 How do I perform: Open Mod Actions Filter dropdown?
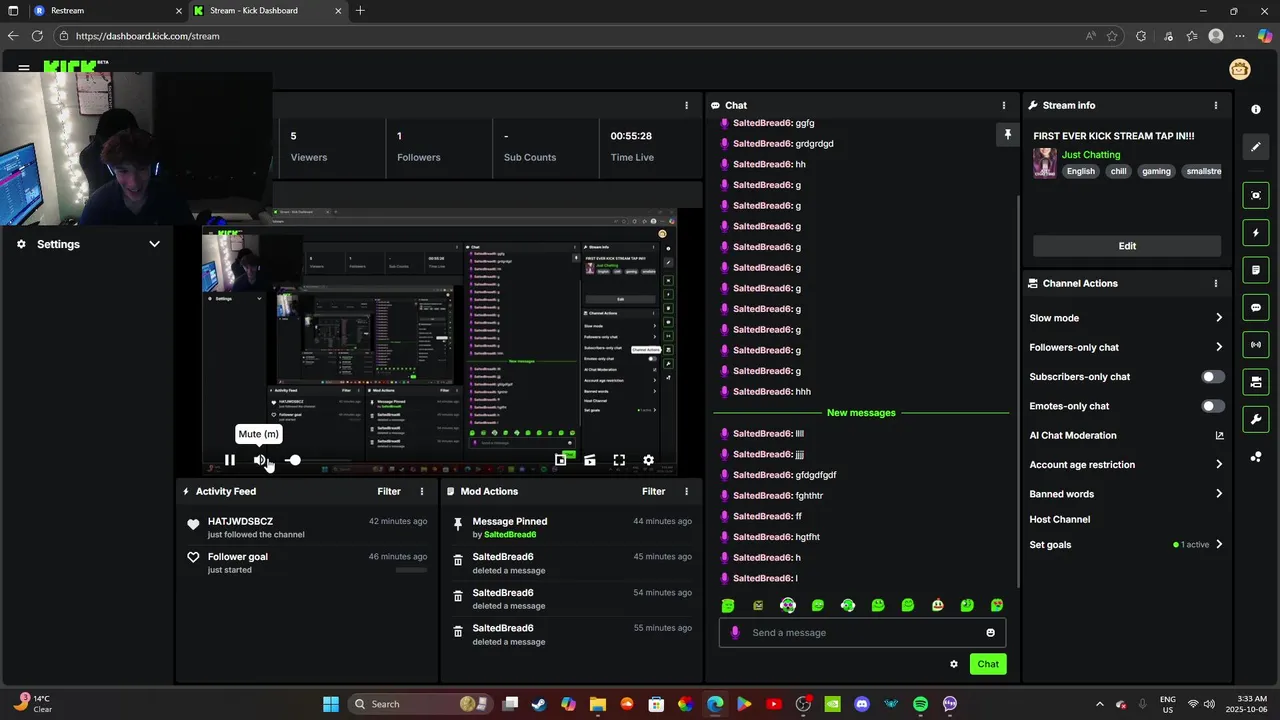(653, 491)
